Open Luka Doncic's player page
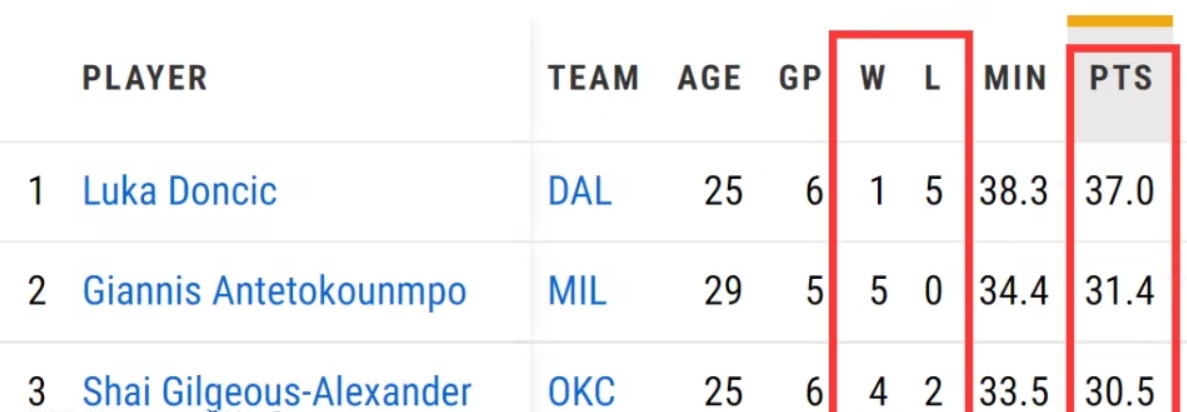 180,191
